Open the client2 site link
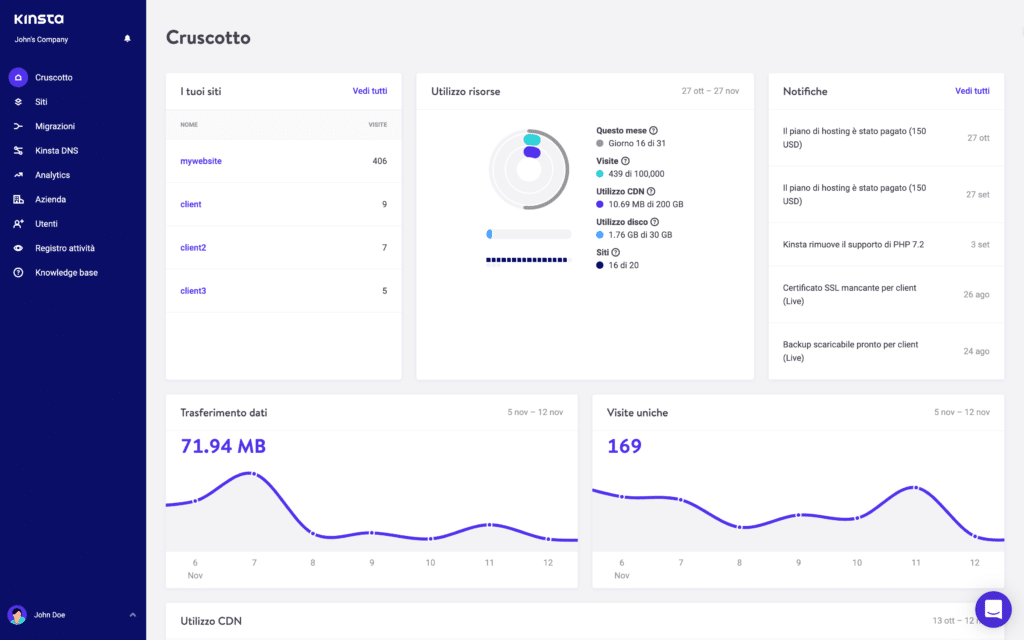Screen dimensions: 1024x640 (193, 248)
